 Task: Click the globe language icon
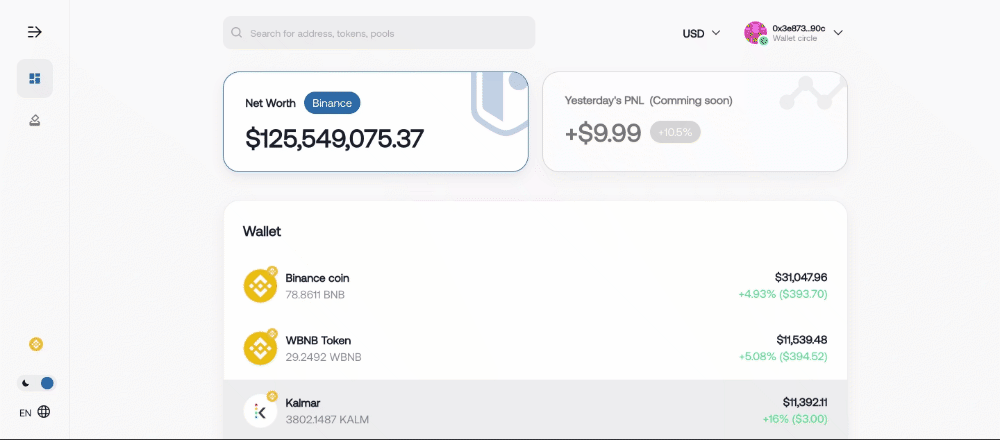(x=44, y=412)
